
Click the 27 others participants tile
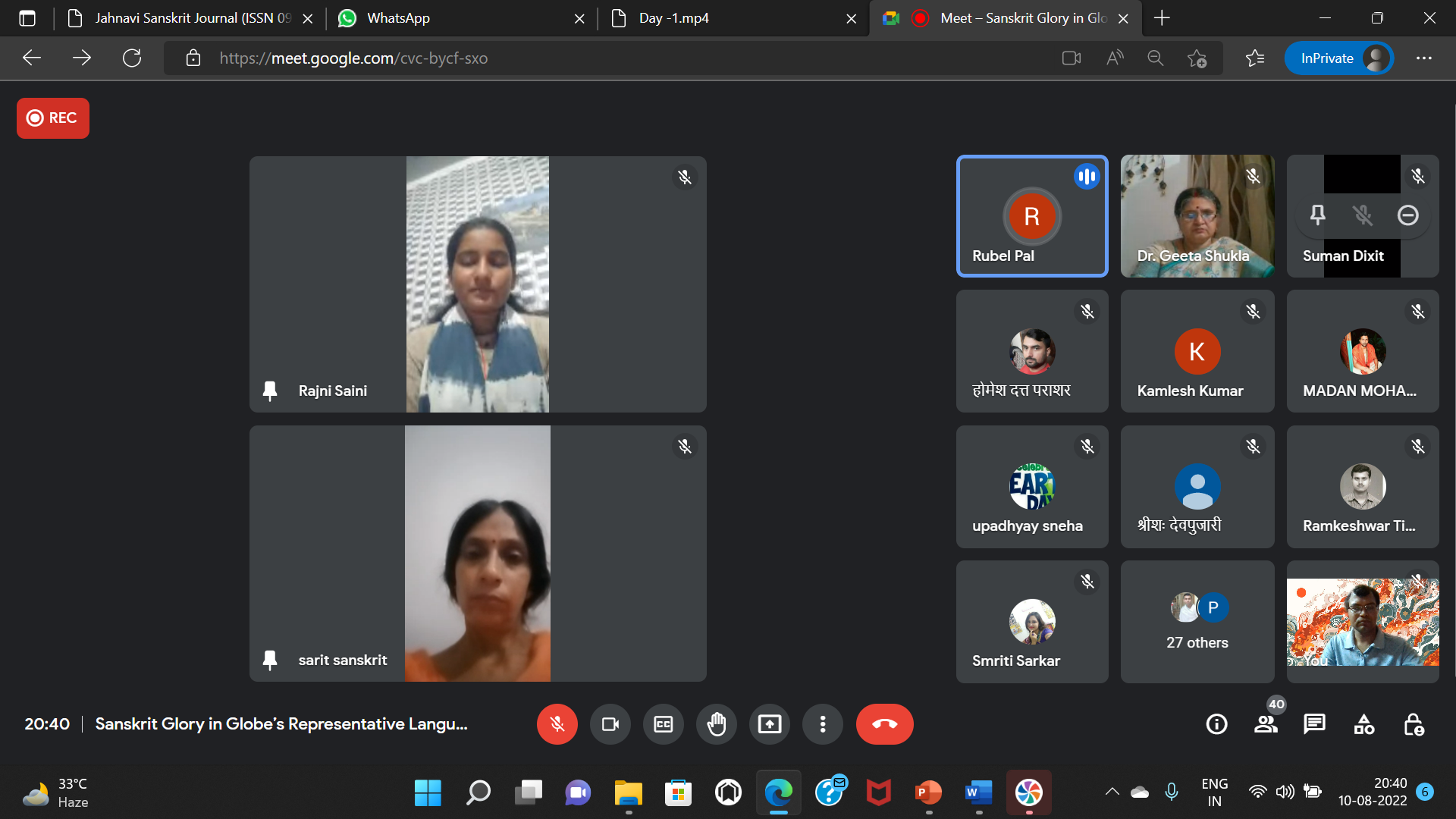[x=1197, y=622]
